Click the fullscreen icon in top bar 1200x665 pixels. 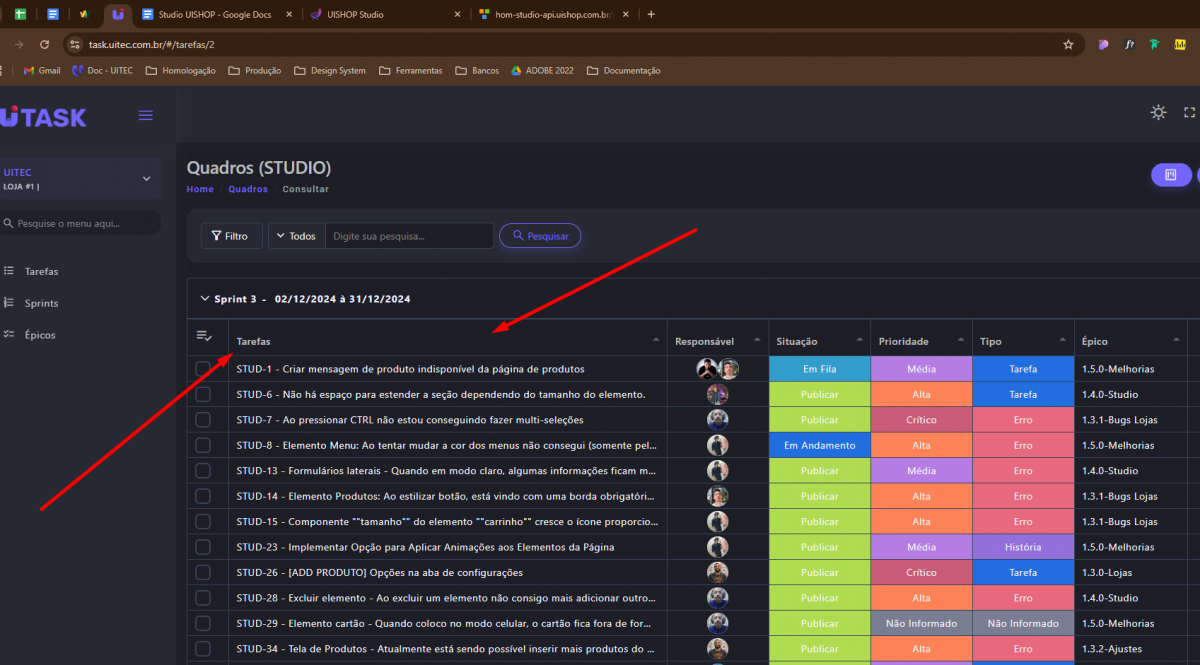click(x=1189, y=113)
